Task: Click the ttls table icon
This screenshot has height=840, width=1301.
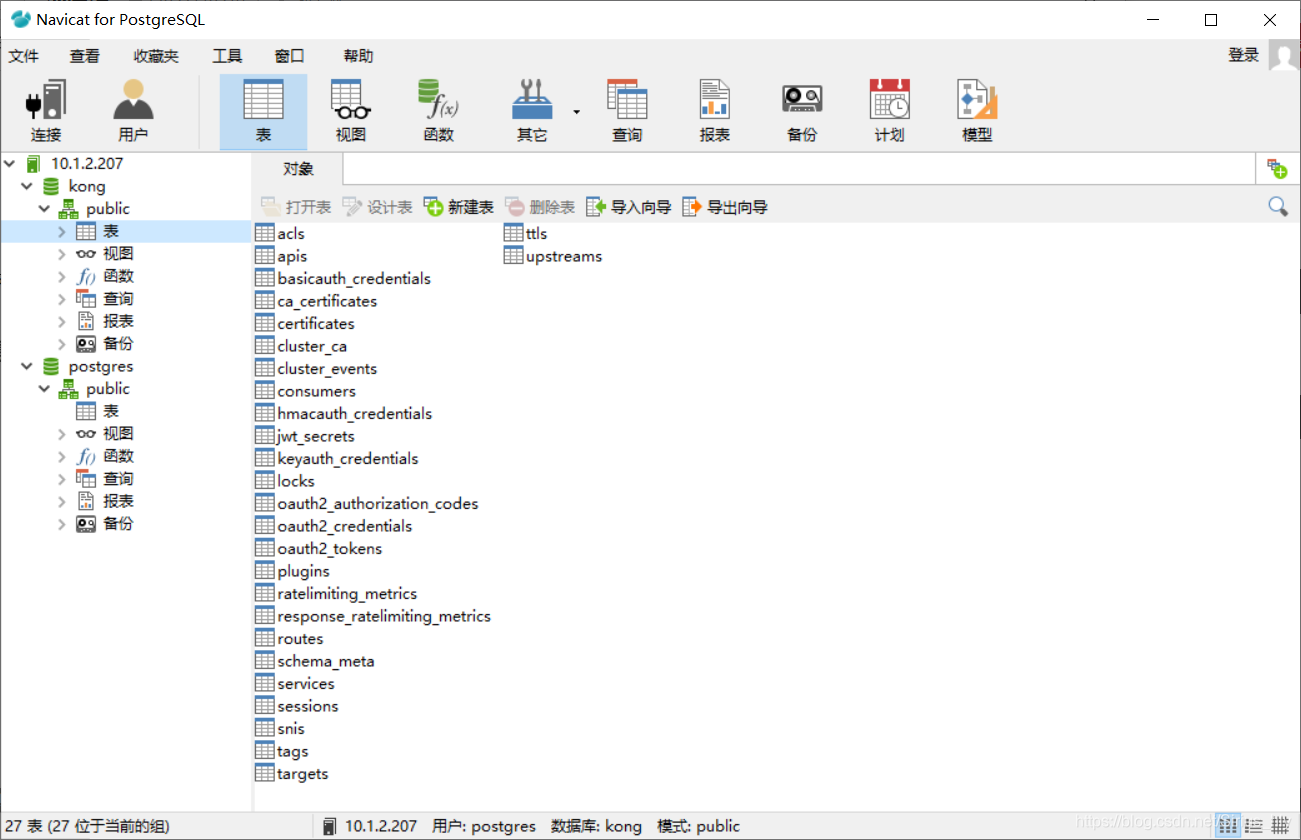Action: [x=514, y=233]
